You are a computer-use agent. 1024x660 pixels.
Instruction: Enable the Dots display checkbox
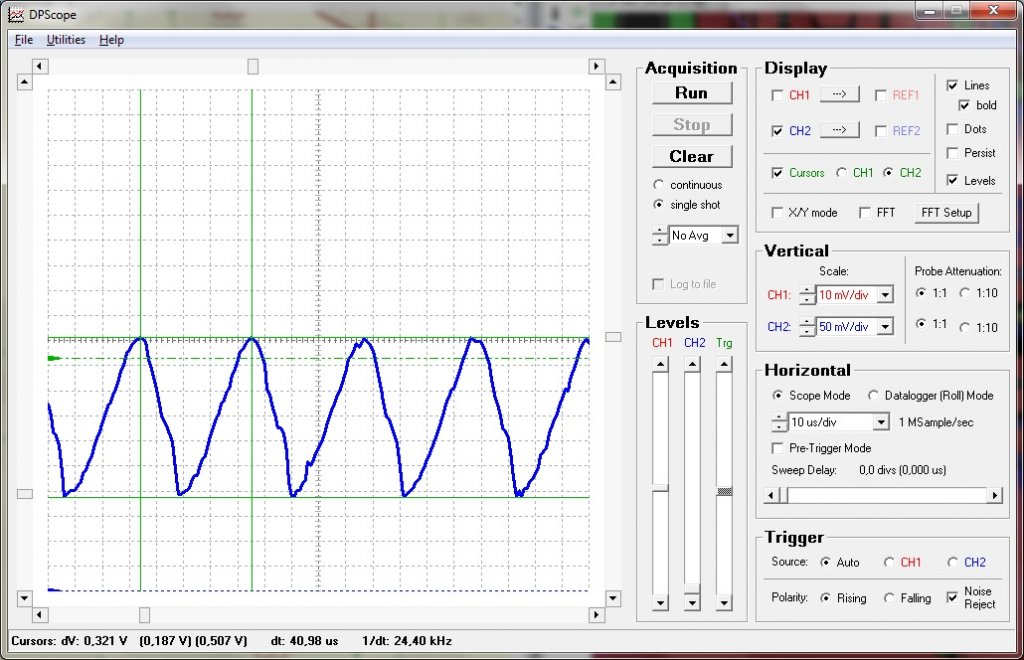point(952,129)
